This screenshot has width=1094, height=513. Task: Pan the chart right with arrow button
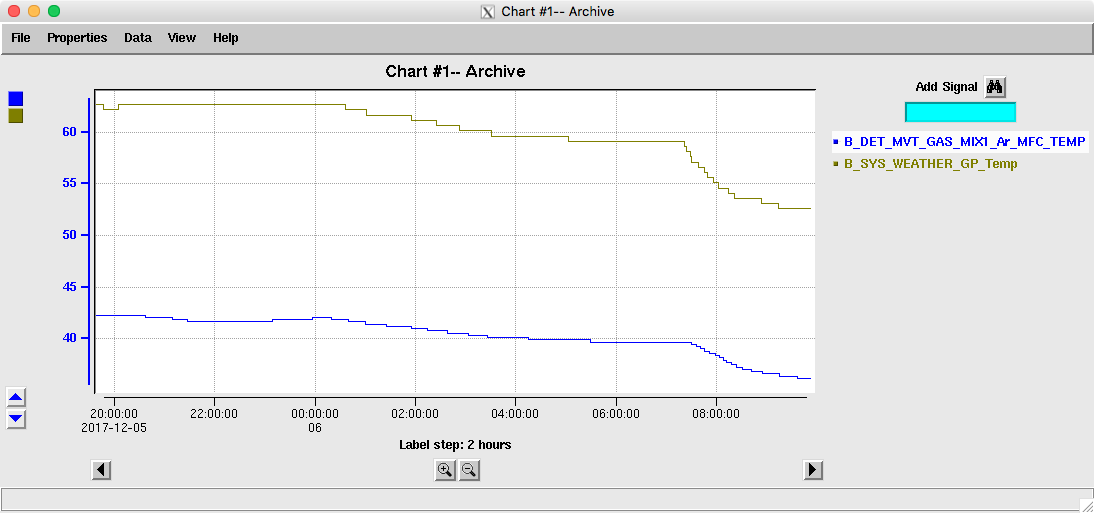click(813, 470)
